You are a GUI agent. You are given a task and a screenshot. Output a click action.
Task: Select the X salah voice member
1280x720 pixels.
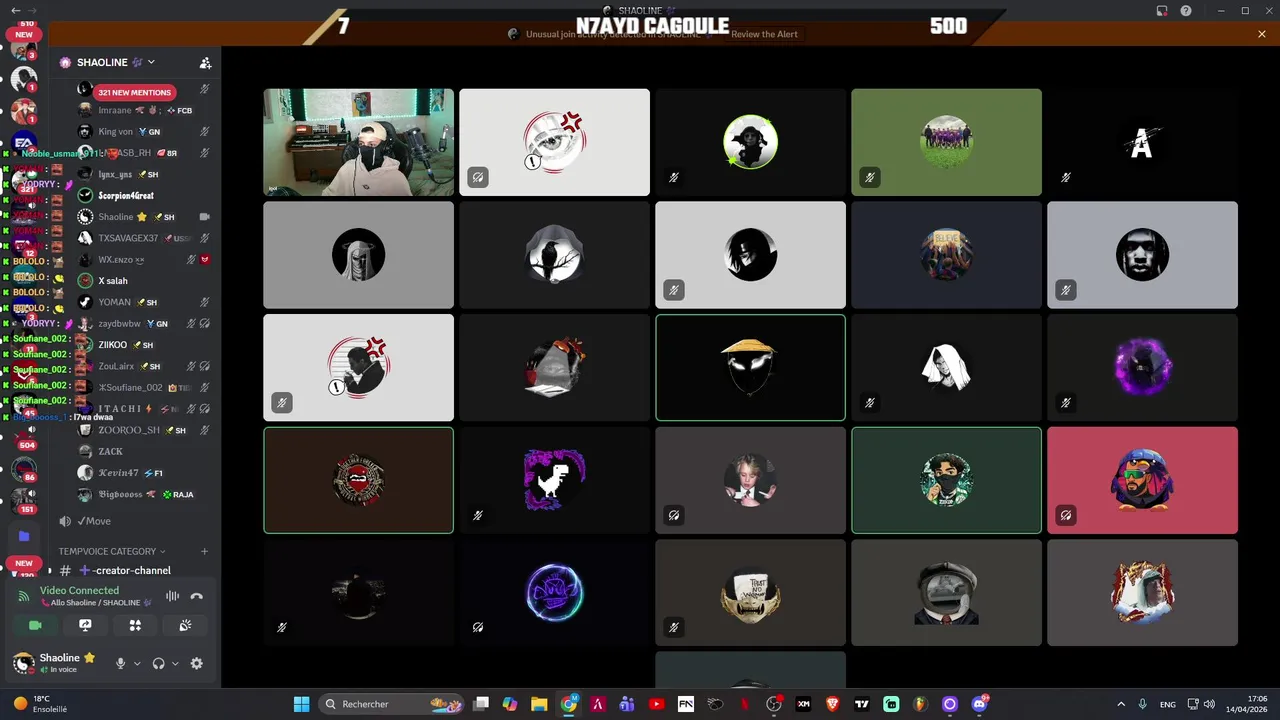(x=143, y=281)
